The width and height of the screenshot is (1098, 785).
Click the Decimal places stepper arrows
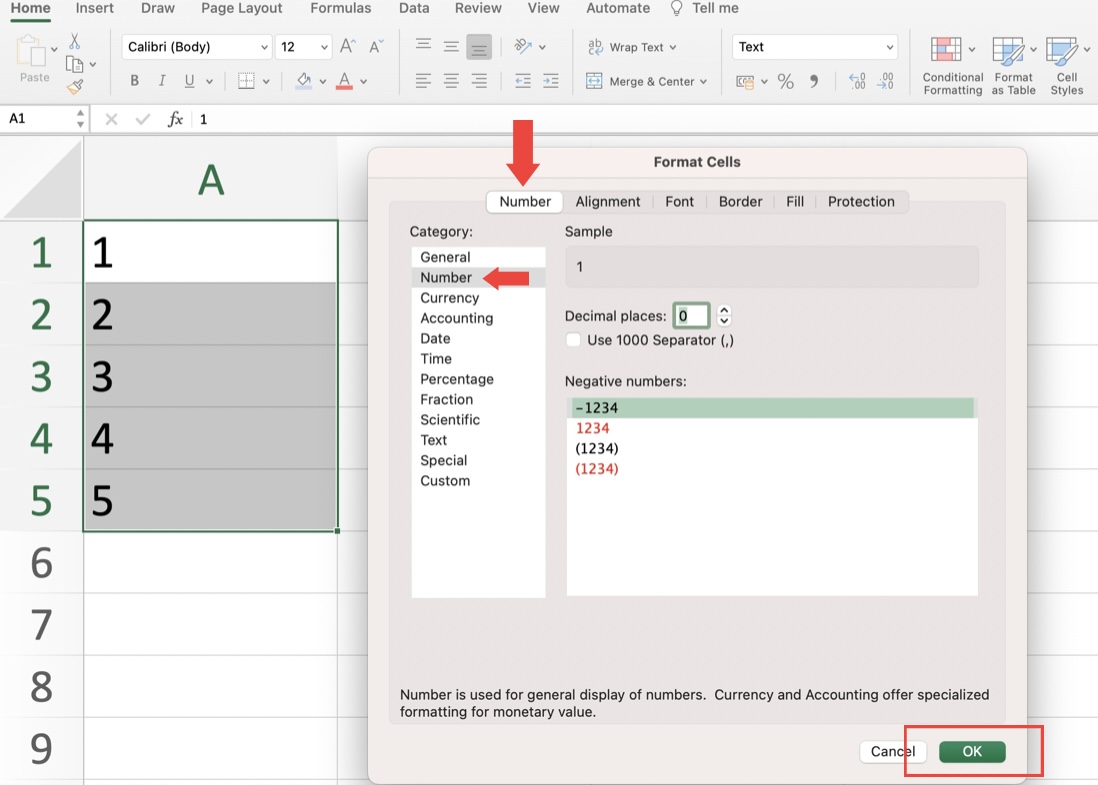(x=724, y=316)
